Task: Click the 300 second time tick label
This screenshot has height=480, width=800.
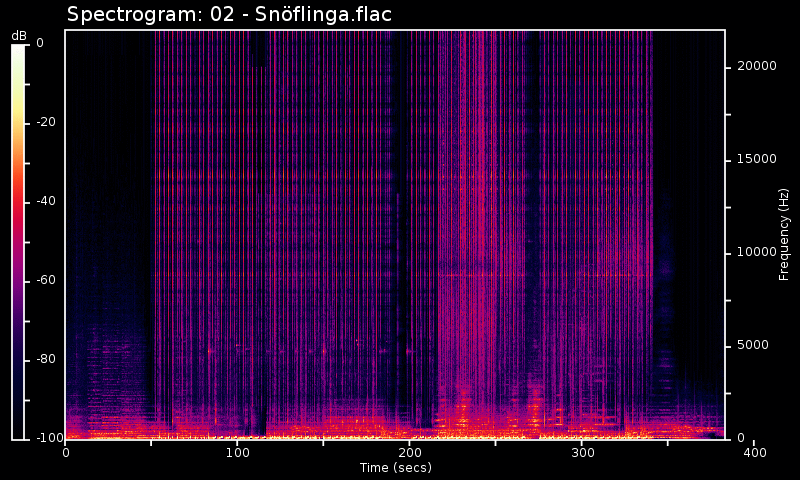Action: coord(582,453)
